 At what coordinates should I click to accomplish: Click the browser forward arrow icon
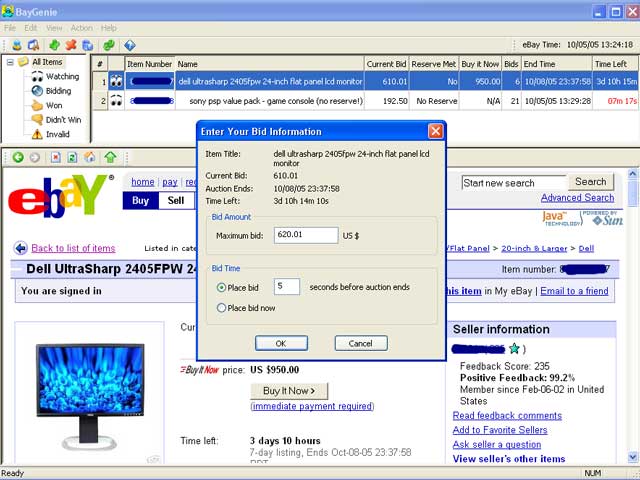(35, 157)
